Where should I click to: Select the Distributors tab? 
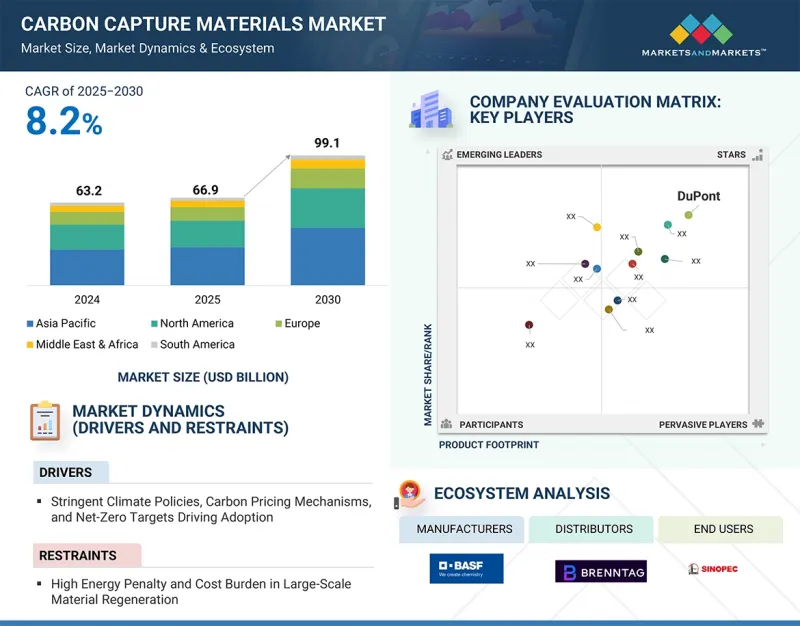(593, 529)
